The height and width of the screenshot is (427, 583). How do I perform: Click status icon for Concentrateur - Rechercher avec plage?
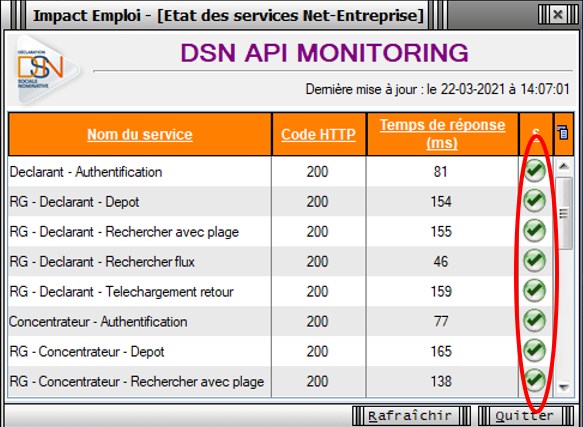pyautogui.click(x=535, y=380)
